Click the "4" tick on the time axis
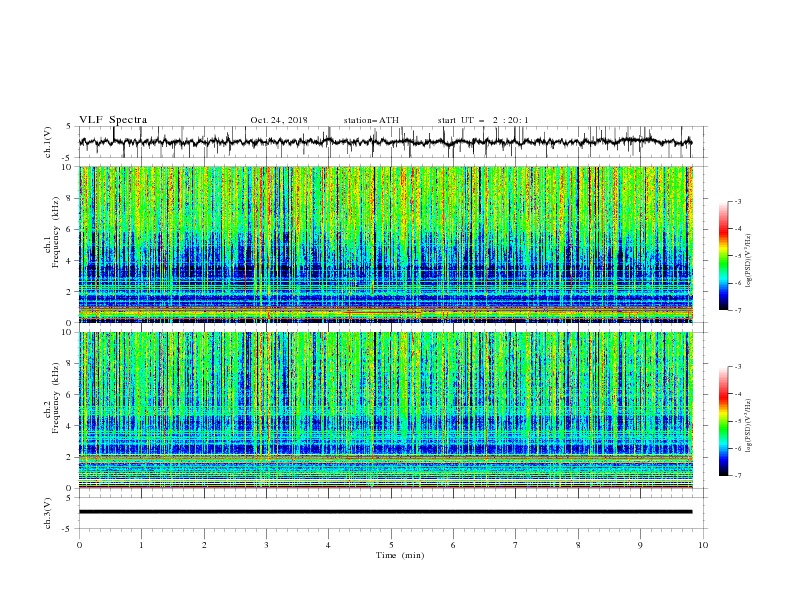792x612 pixels. pyautogui.click(x=328, y=545)
